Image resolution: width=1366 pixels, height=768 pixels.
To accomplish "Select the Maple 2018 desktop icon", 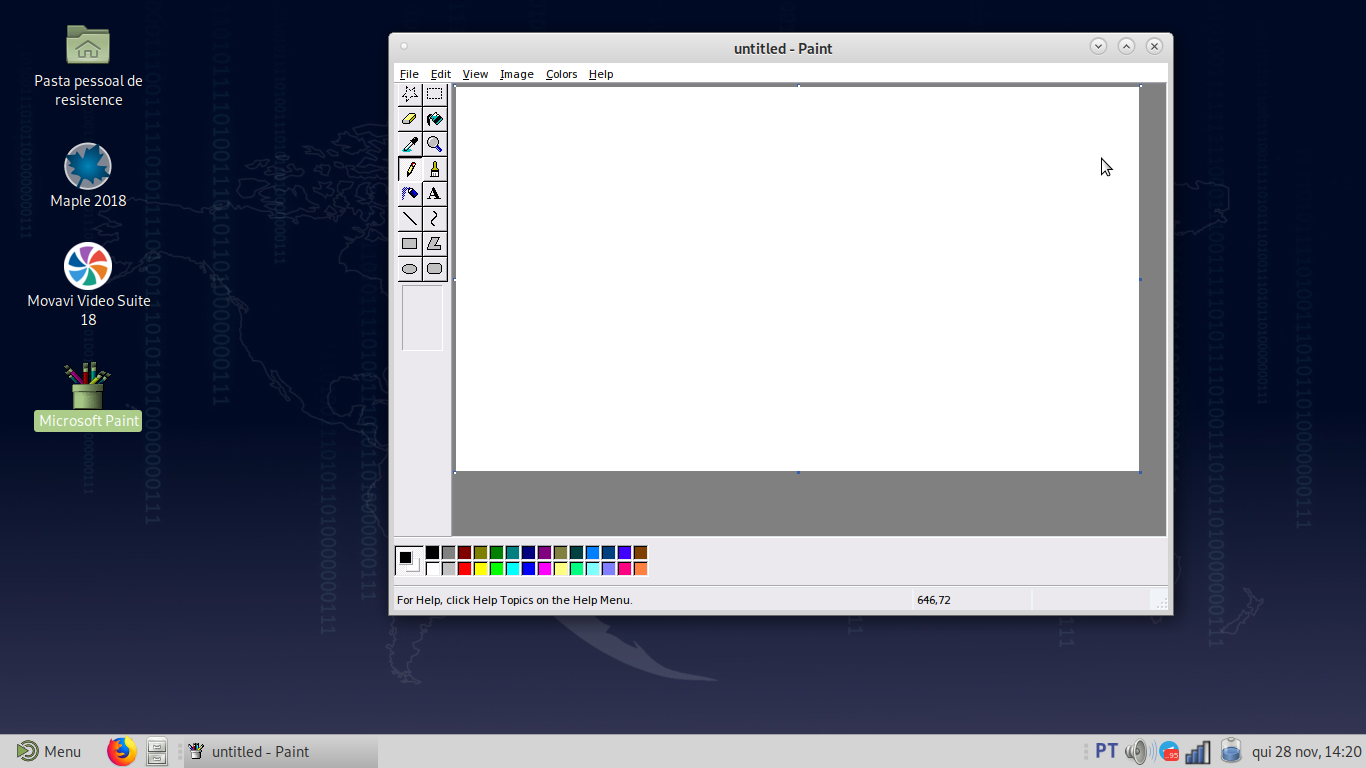I will [88, 166].
